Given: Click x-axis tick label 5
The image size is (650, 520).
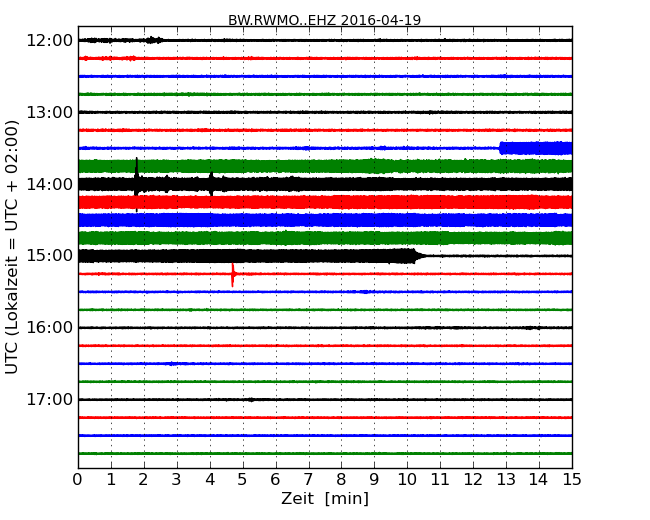Looking at the screenshot, I should [243, 480].
